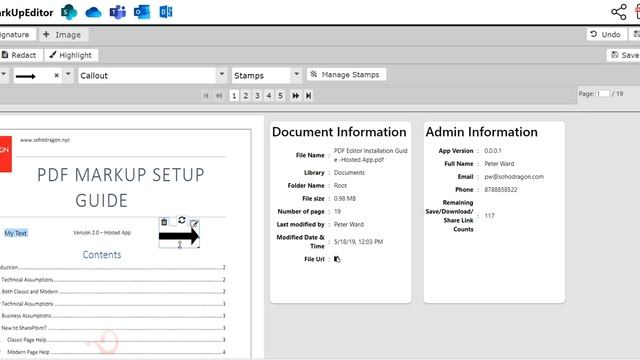Undo the last action
Image resolution: width=640 pixels, height=360 pixels.
pos(606,34)
